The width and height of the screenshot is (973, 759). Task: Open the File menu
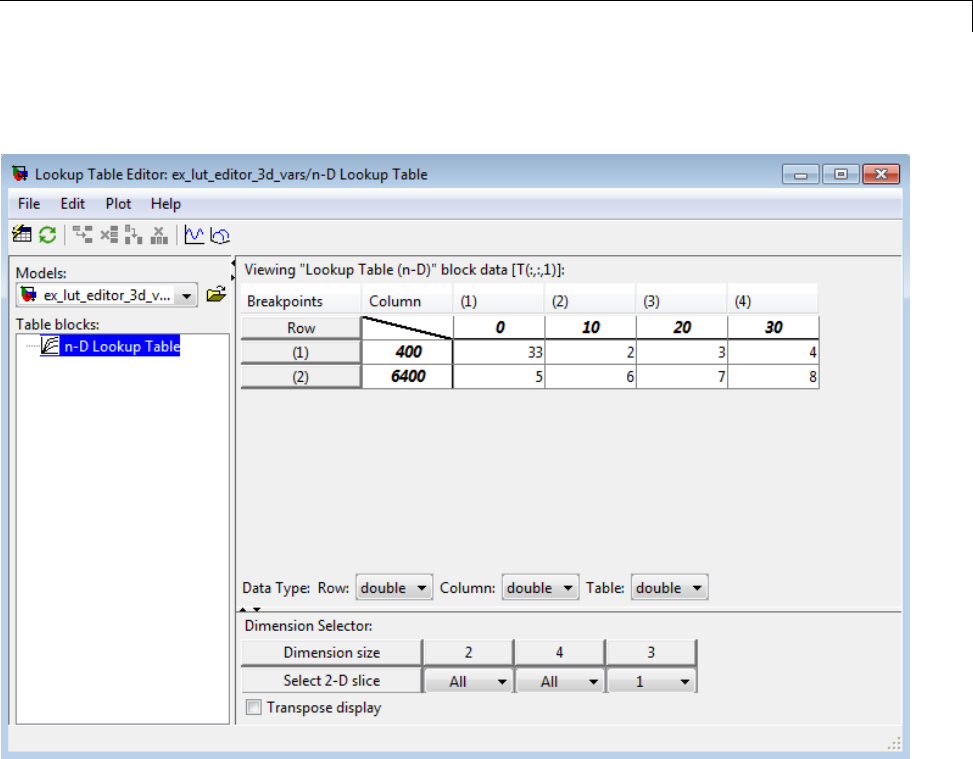point(29,204)
